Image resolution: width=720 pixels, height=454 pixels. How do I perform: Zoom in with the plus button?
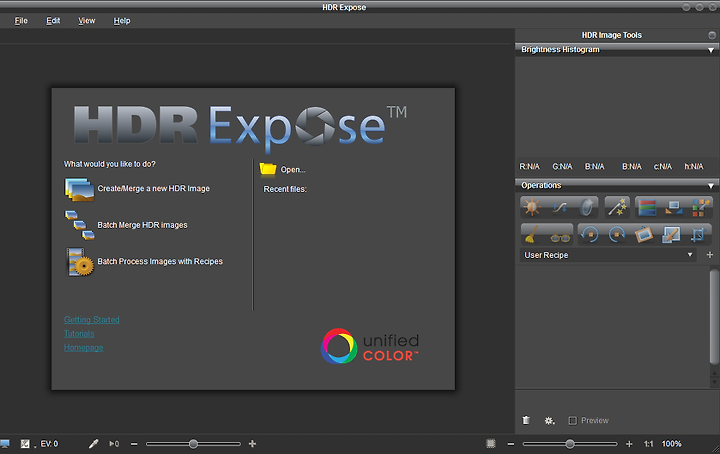click(629, 444)
